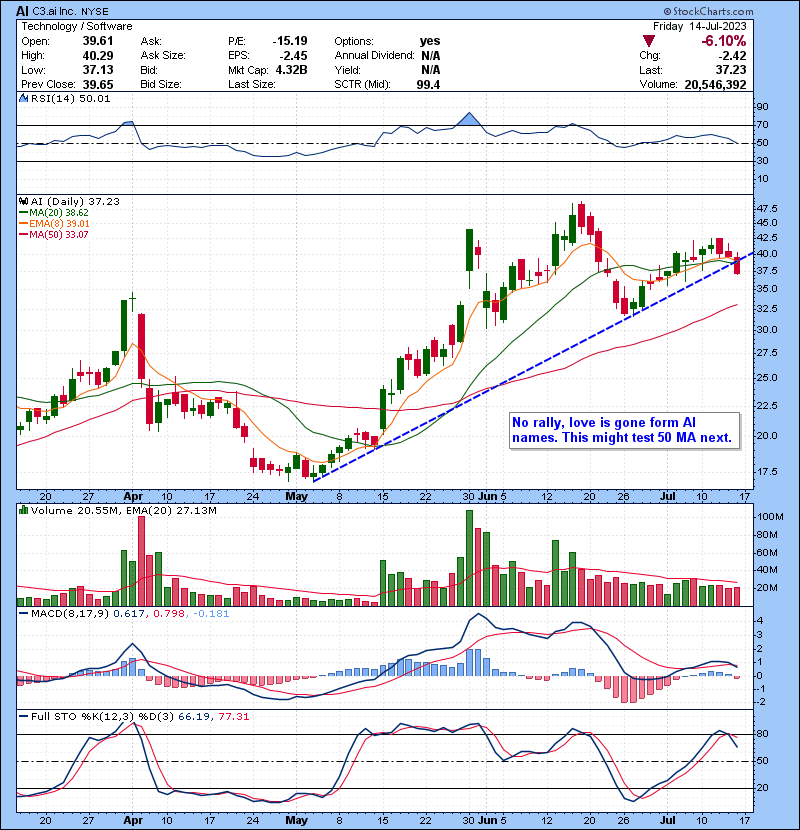Click the Technology / Software sector label
Image resolution: width=800 pixels, height=830 pixels.
(68, 27)
